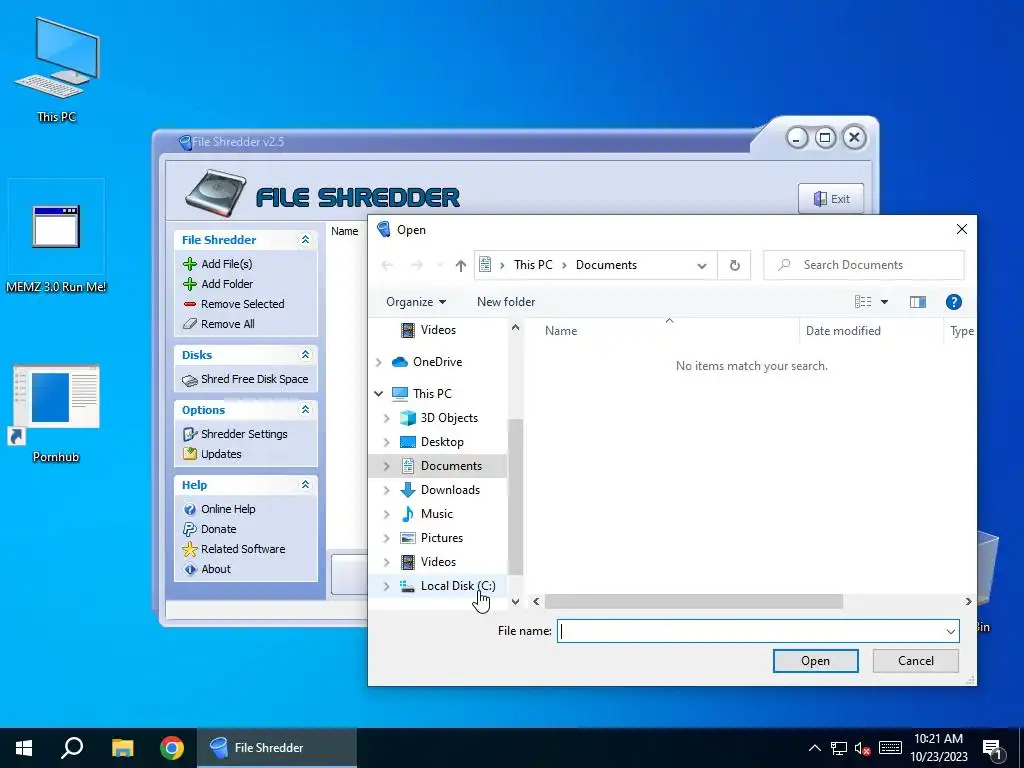
Task: Open the notification center icon
Action: point(992,749)
